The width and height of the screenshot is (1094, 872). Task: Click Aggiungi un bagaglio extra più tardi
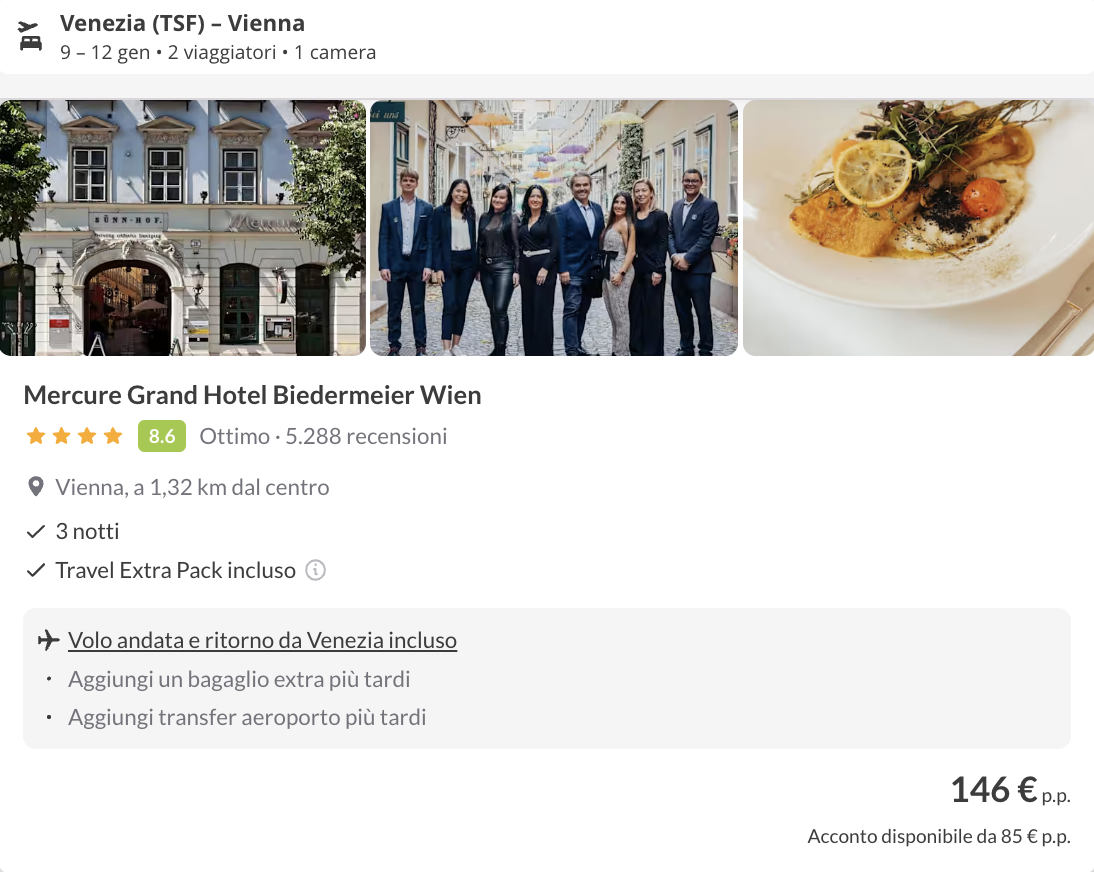pyautogui.click(x=239, y=680)
